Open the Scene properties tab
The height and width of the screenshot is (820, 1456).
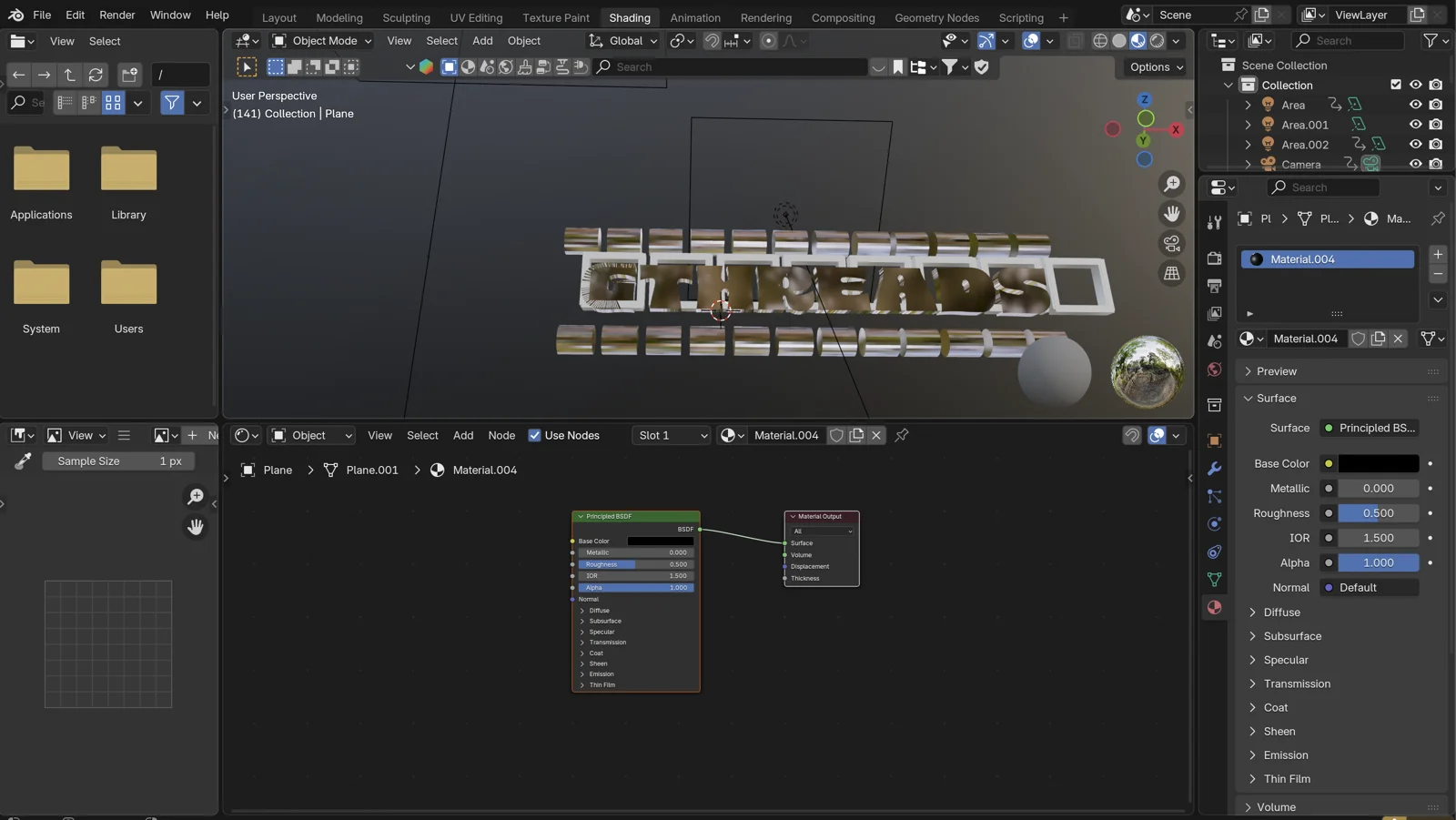click(x=1214, y=341)
